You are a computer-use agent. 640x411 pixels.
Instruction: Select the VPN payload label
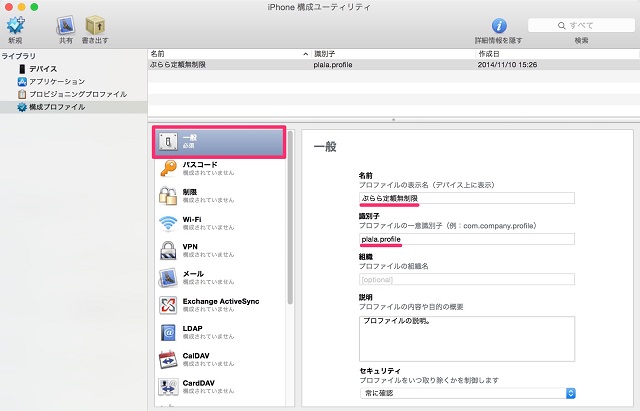click(190, 247)
